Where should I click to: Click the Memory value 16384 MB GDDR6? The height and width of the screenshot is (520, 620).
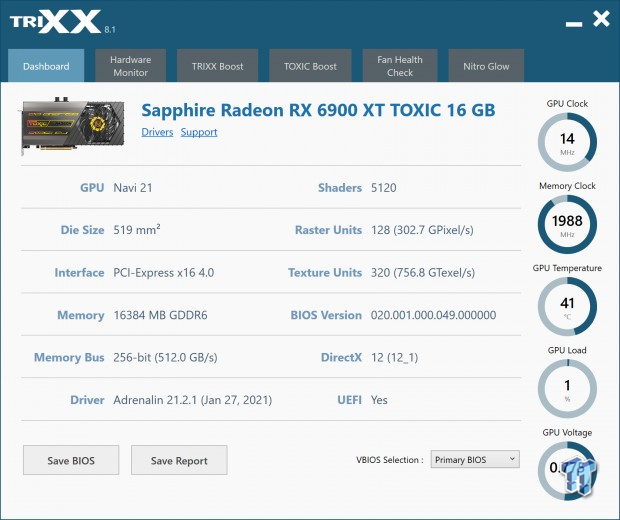point(160,315)
